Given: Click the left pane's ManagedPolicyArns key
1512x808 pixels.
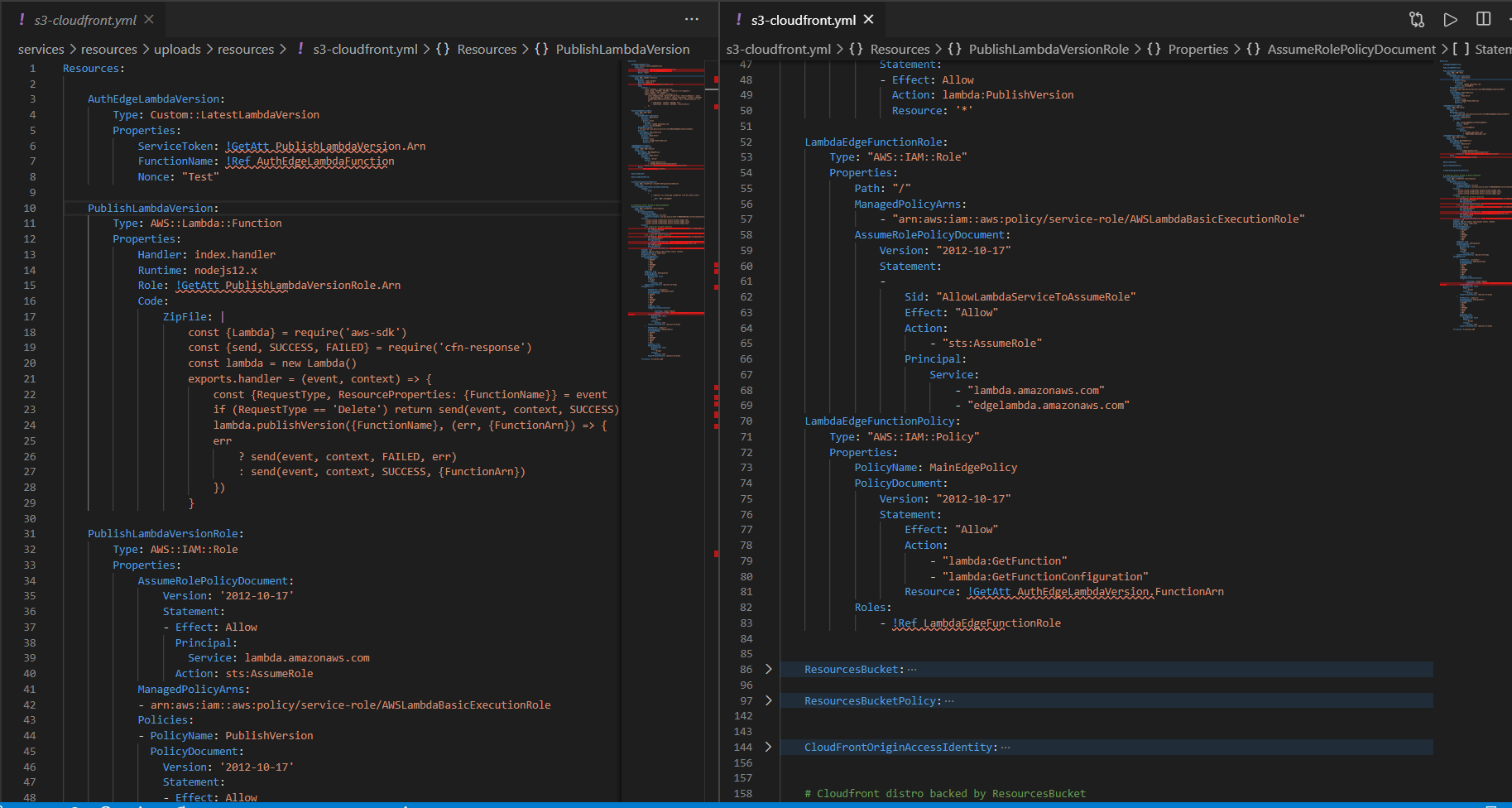Looking at the screenshot, I should pyautogui.click(x=191, y=690).
